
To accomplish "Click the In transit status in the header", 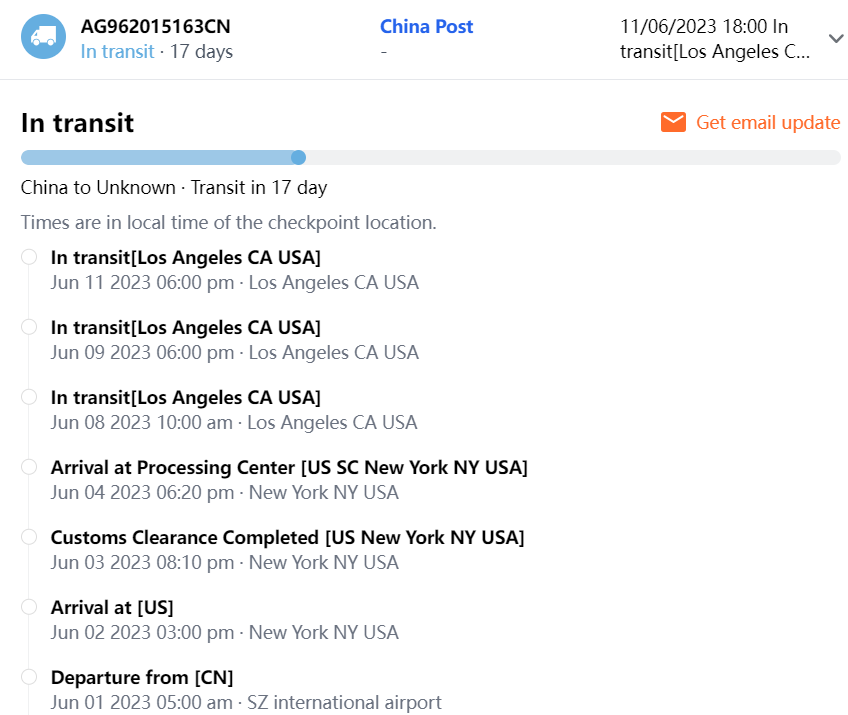I will [x=117, y=51].
